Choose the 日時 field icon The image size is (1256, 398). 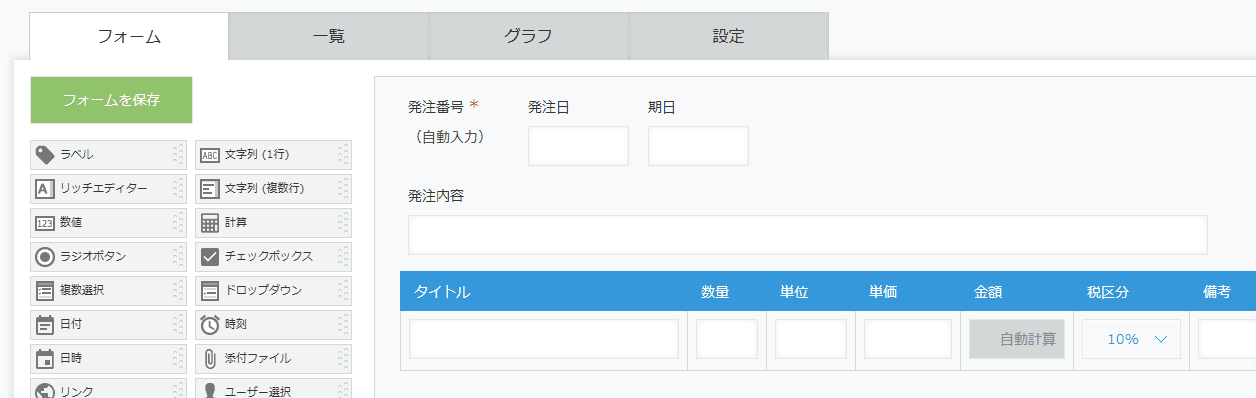point(45,359)
